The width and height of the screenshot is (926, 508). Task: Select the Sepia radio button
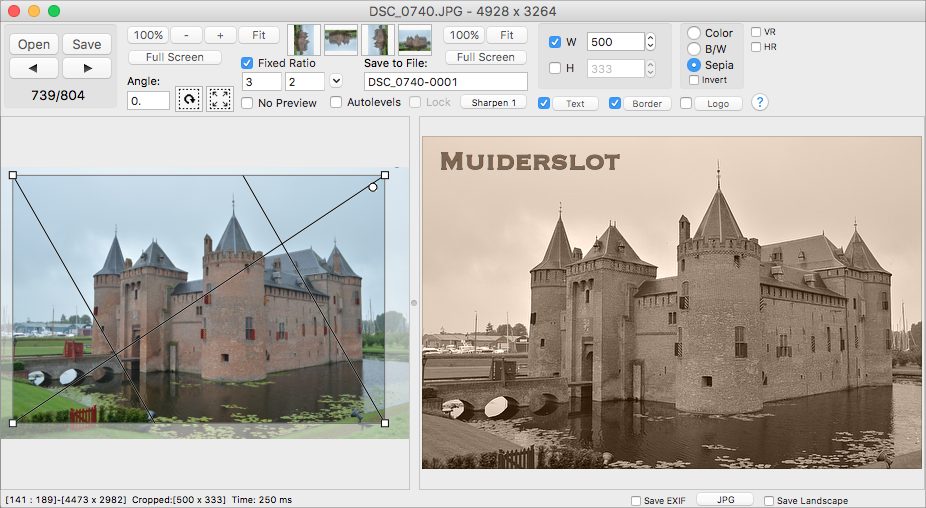(694, 65)
